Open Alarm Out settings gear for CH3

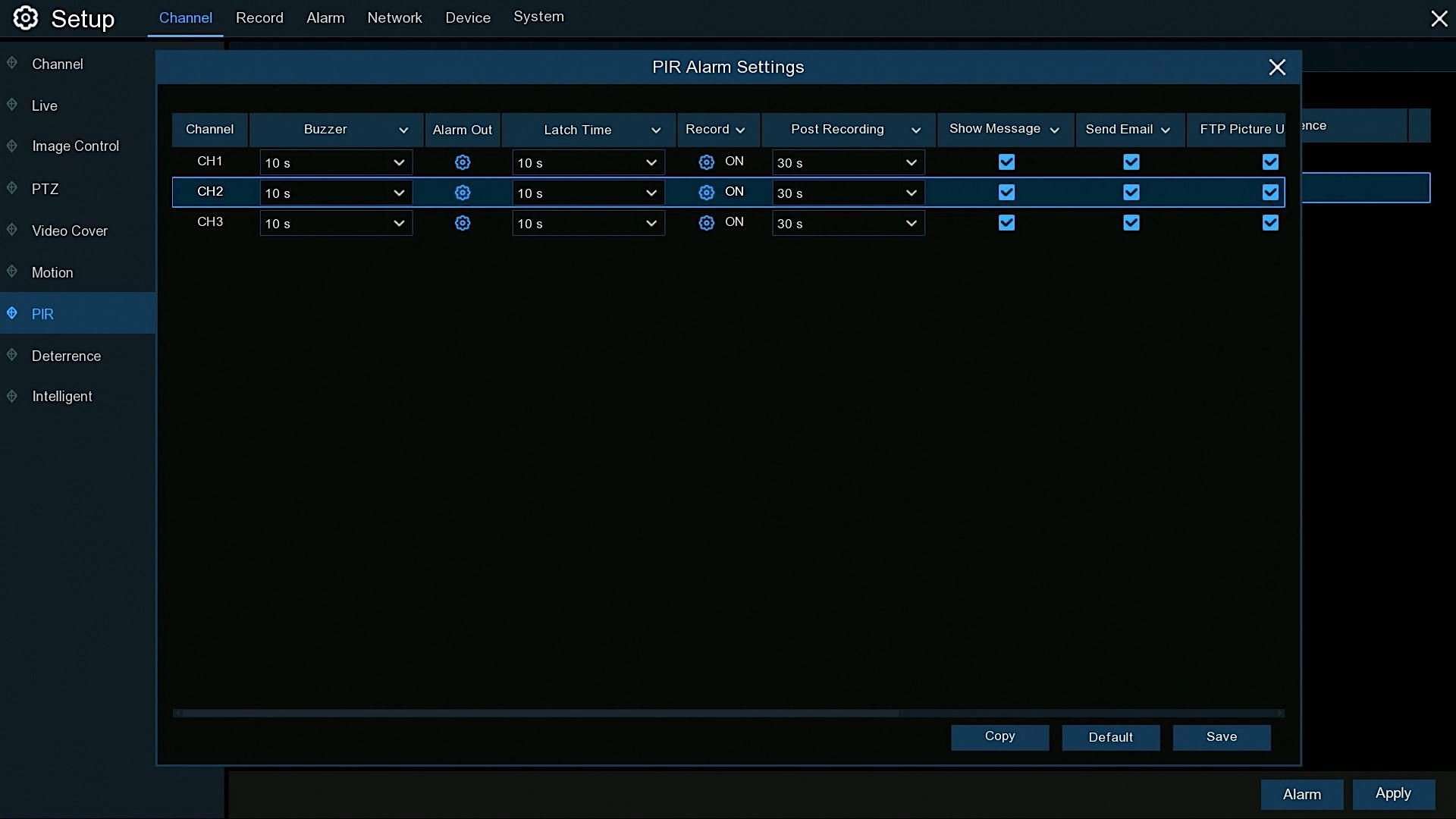pos(463,223)
